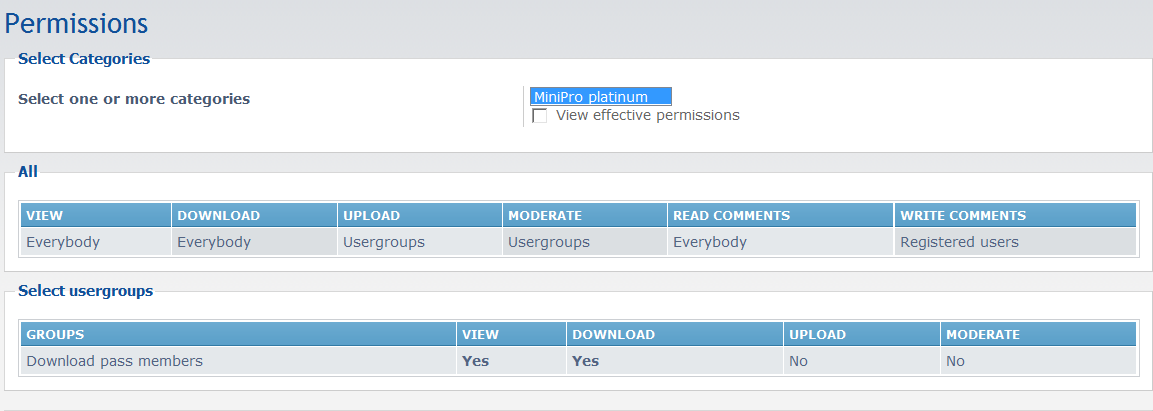Click Everybody under the VIEW column
The image size is (1153, 411).
point(63,242)
